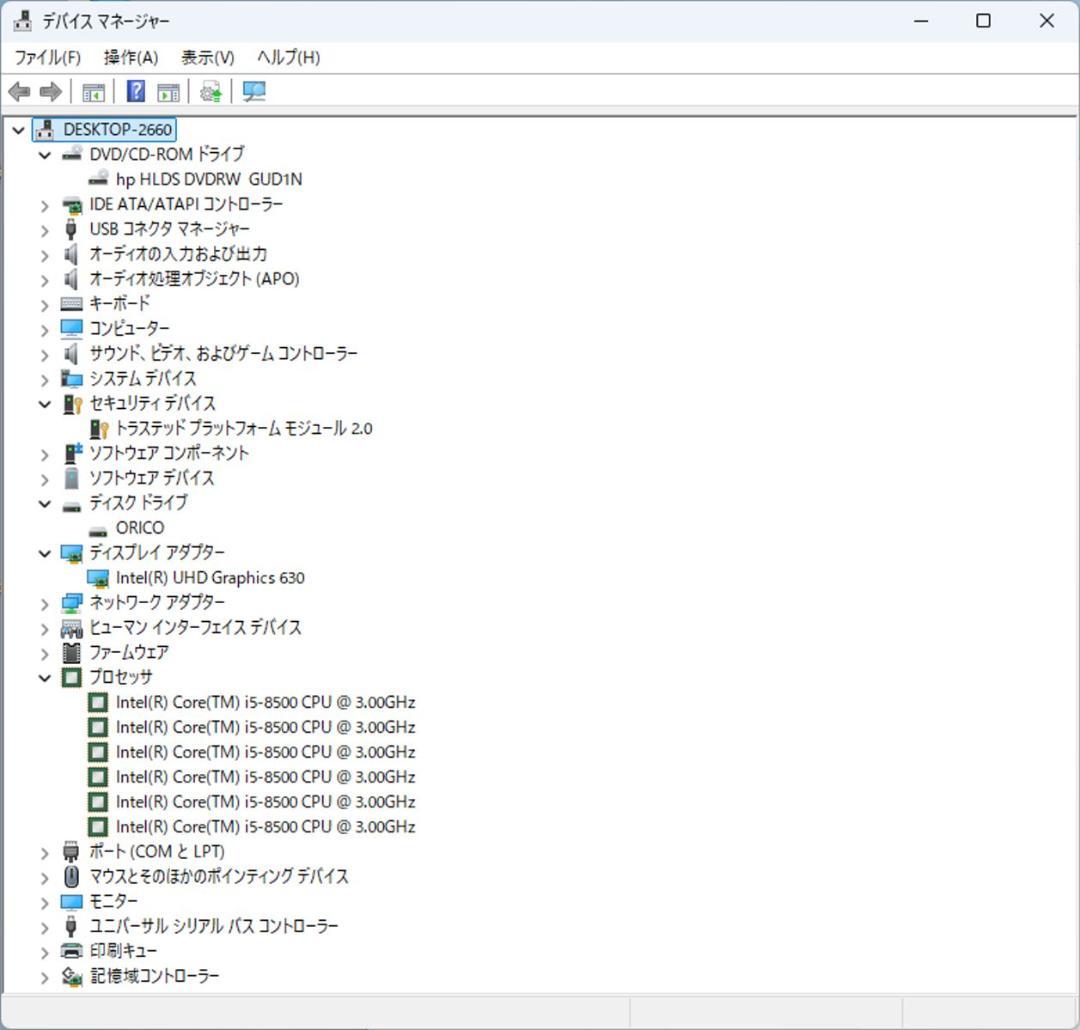Click the Update driver toolbar icon
This screenshot has height=1030, width=1080.
coord(209,91)
